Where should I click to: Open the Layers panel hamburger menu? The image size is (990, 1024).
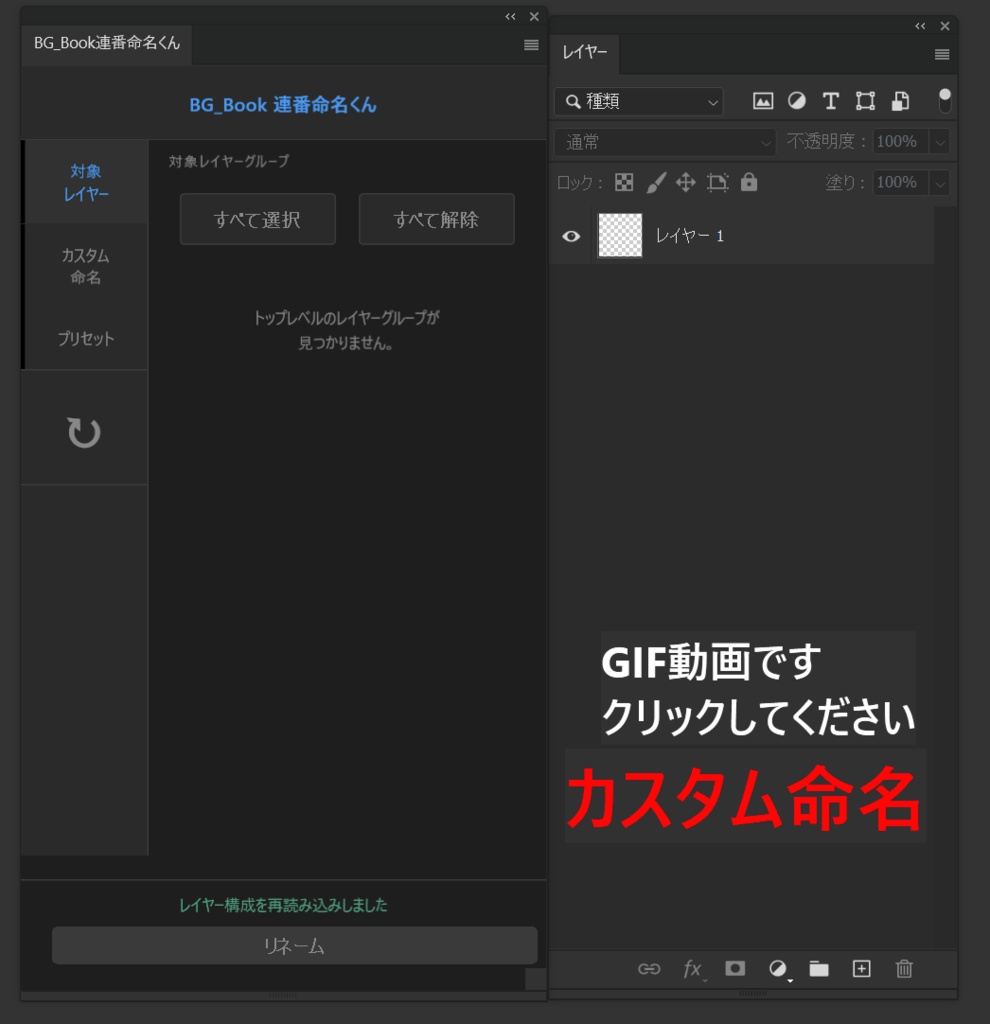click(x=942, y=54)
